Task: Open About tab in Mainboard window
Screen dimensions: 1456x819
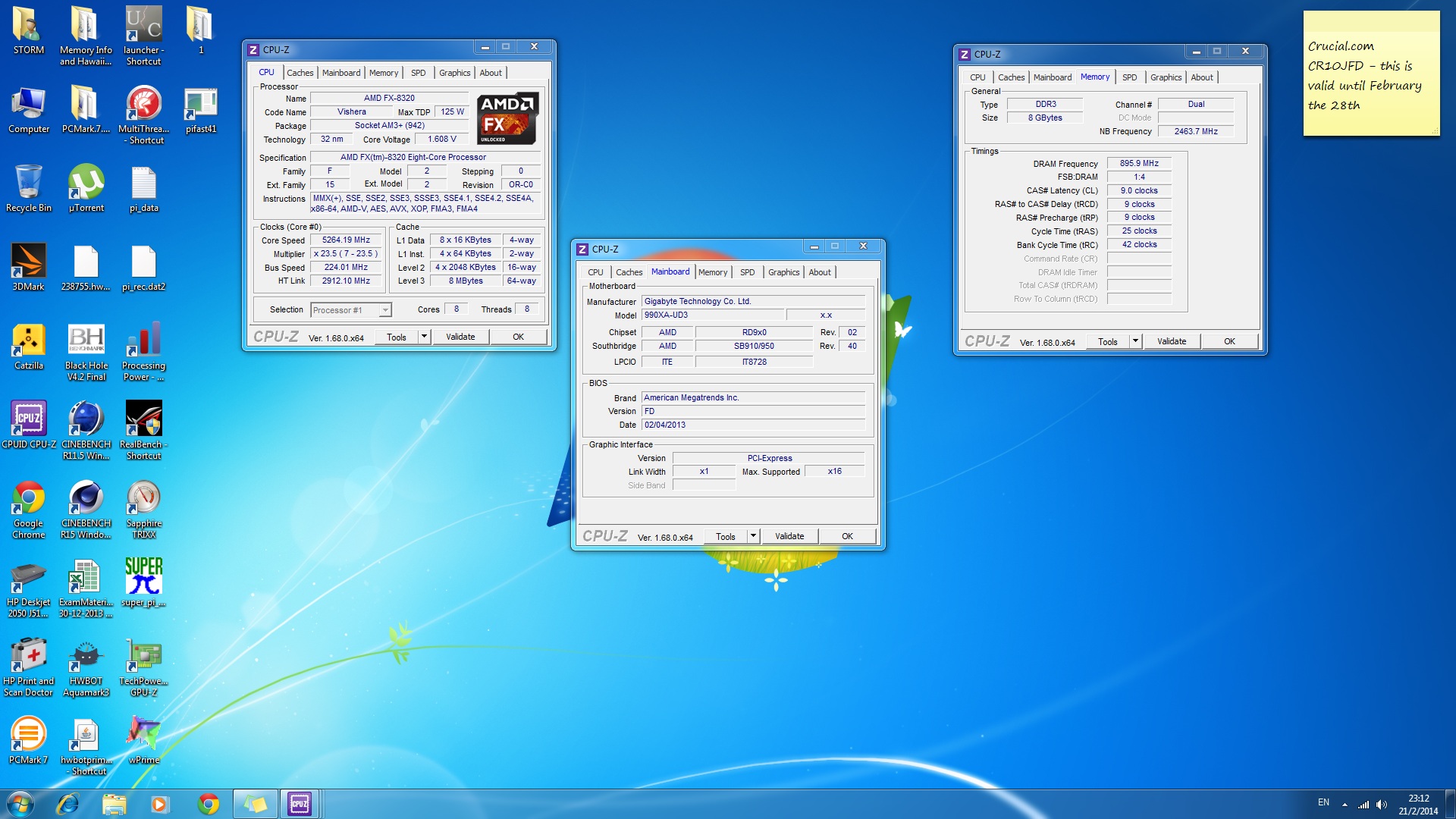Action: click(x=819, y=272)
